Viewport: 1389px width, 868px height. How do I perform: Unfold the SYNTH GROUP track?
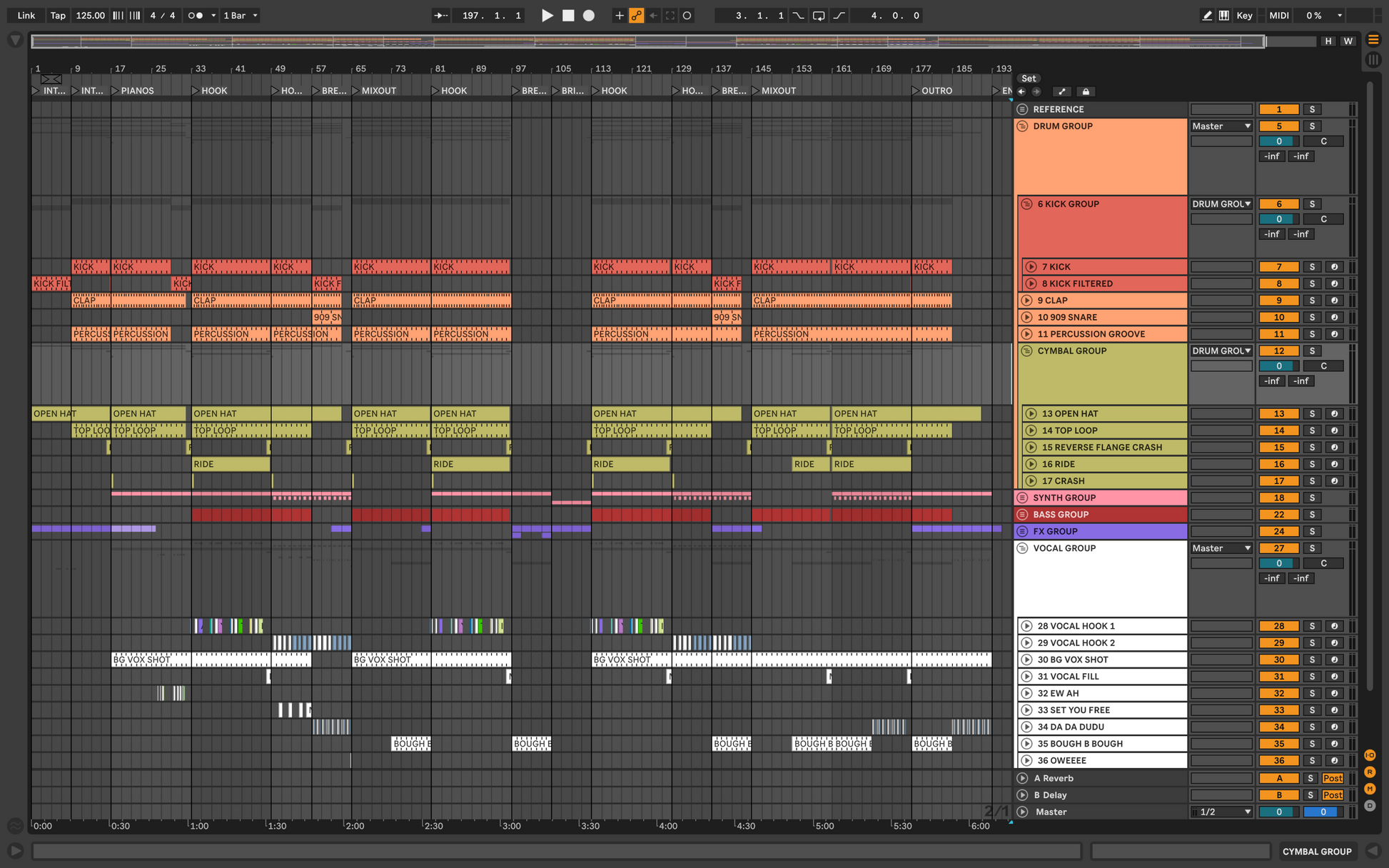pos(1022,498)
